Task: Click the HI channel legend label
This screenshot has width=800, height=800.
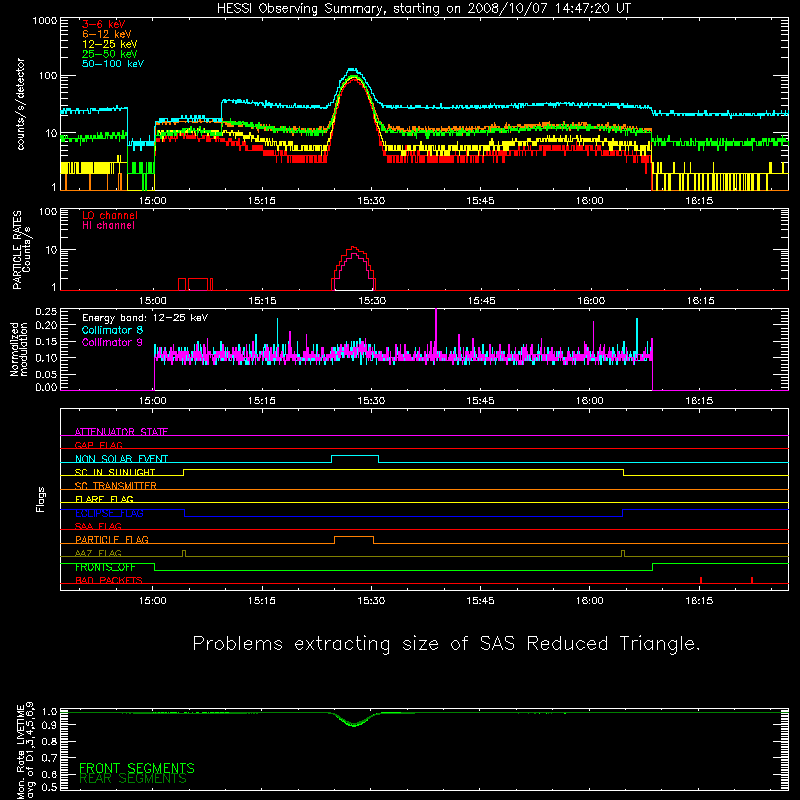Action: tap(108, 226)
